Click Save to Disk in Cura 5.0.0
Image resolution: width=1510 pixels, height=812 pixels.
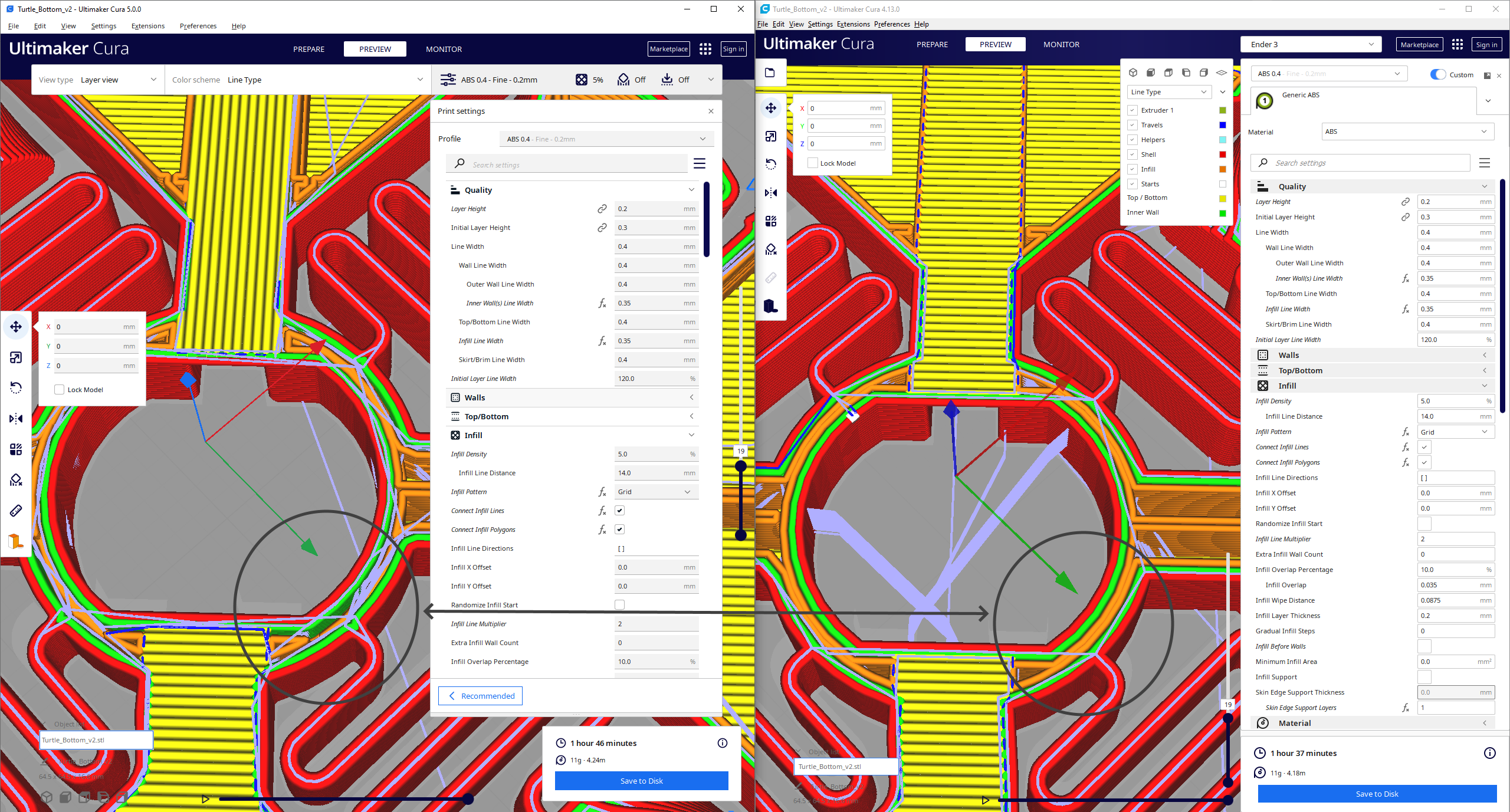[641, 781]
